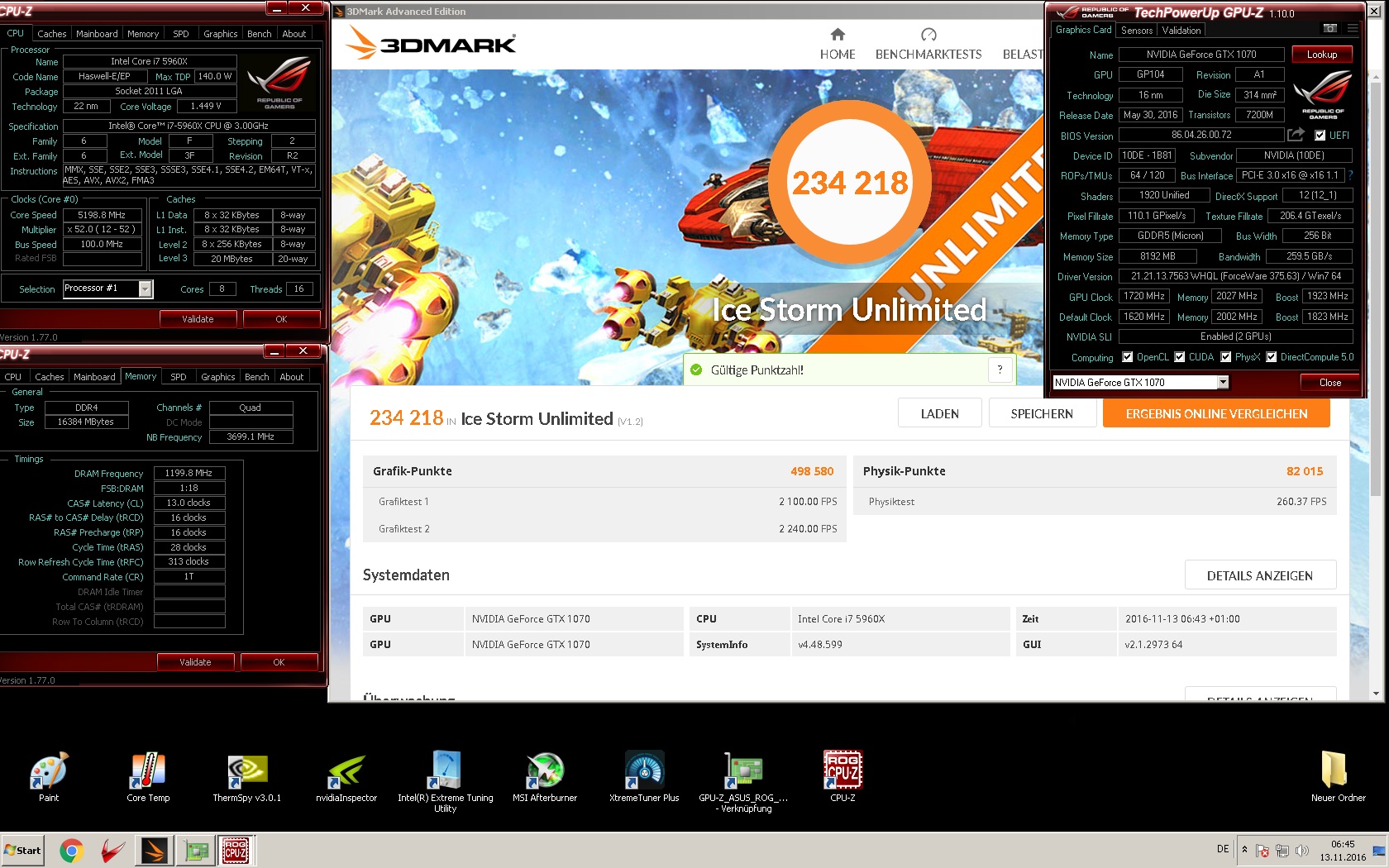Select the Neuer Ordner folder icon
Viewport: 1389px width, 868px height.
[x=1338, y=777]
